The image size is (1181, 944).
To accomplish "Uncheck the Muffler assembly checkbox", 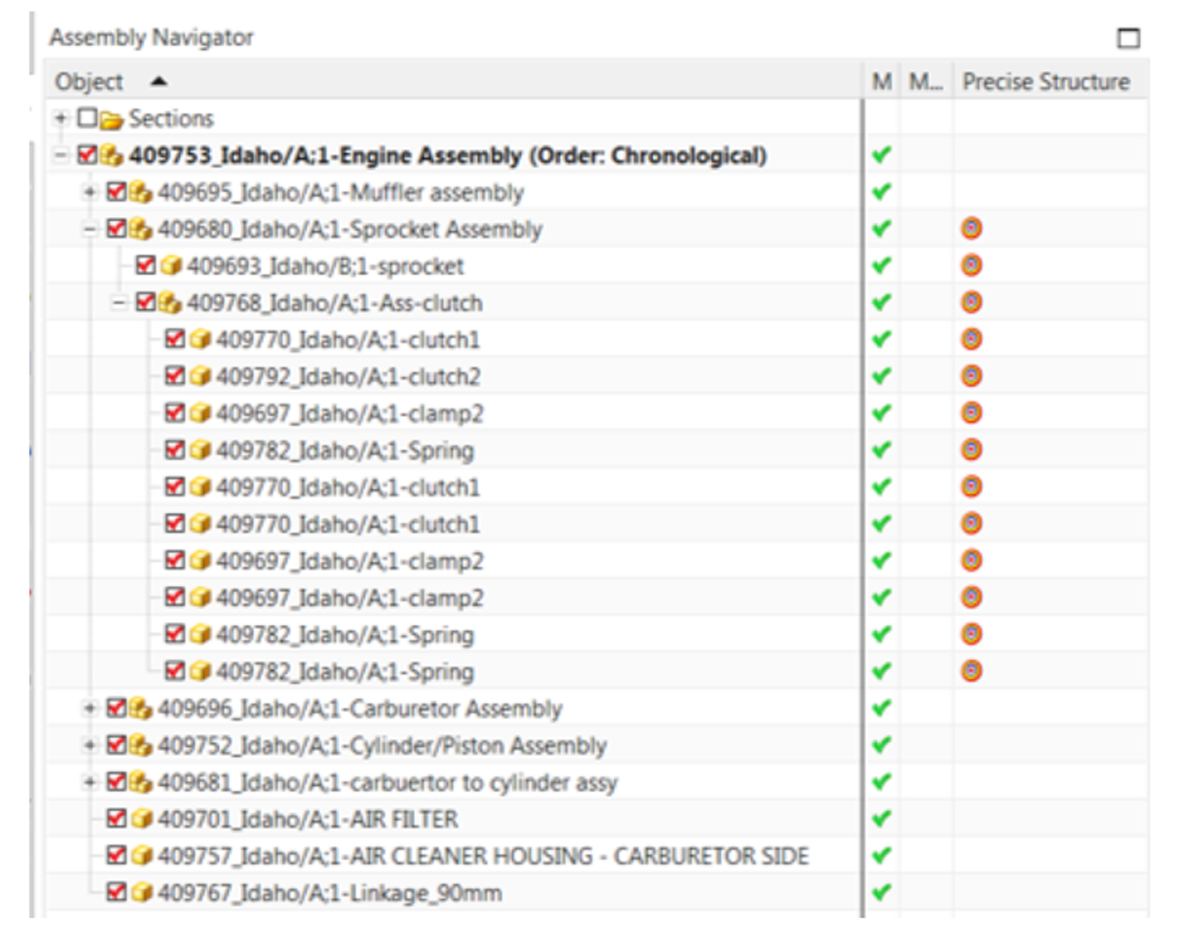I will (116, 192).
